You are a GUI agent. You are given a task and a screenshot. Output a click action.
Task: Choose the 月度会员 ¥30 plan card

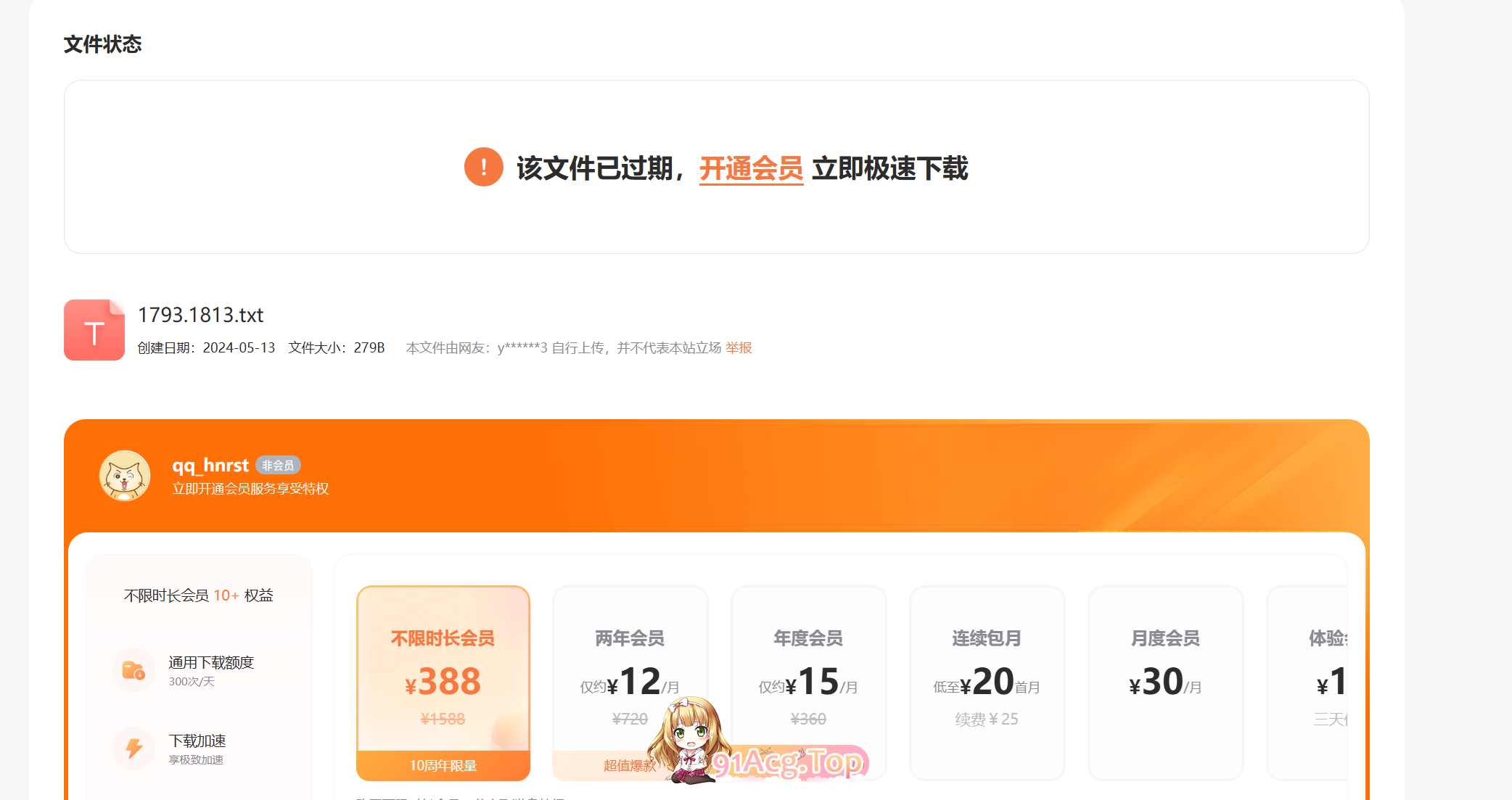(1165, 683)
